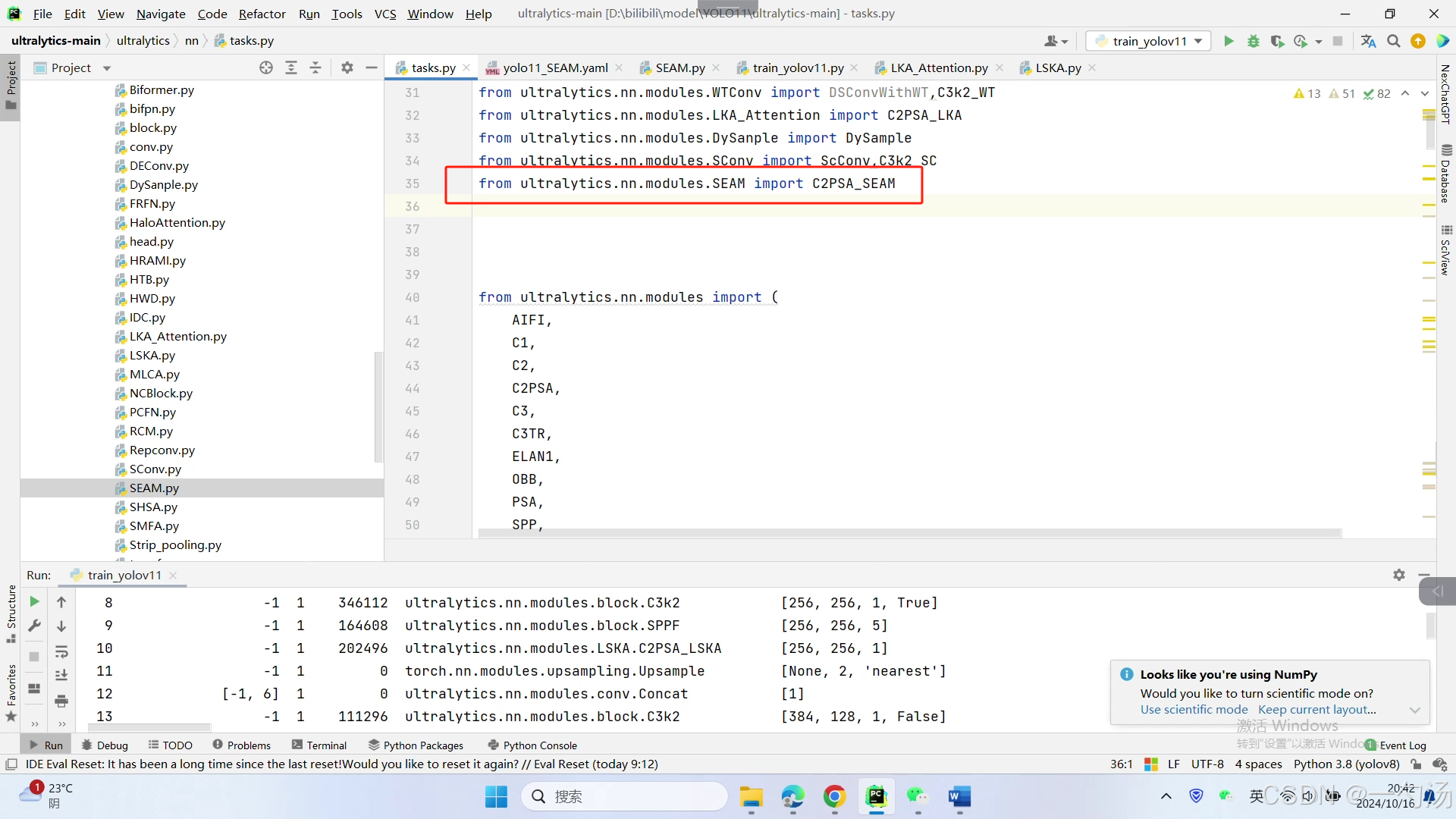Expand the Project view dropdown arrow

[107, 68]
